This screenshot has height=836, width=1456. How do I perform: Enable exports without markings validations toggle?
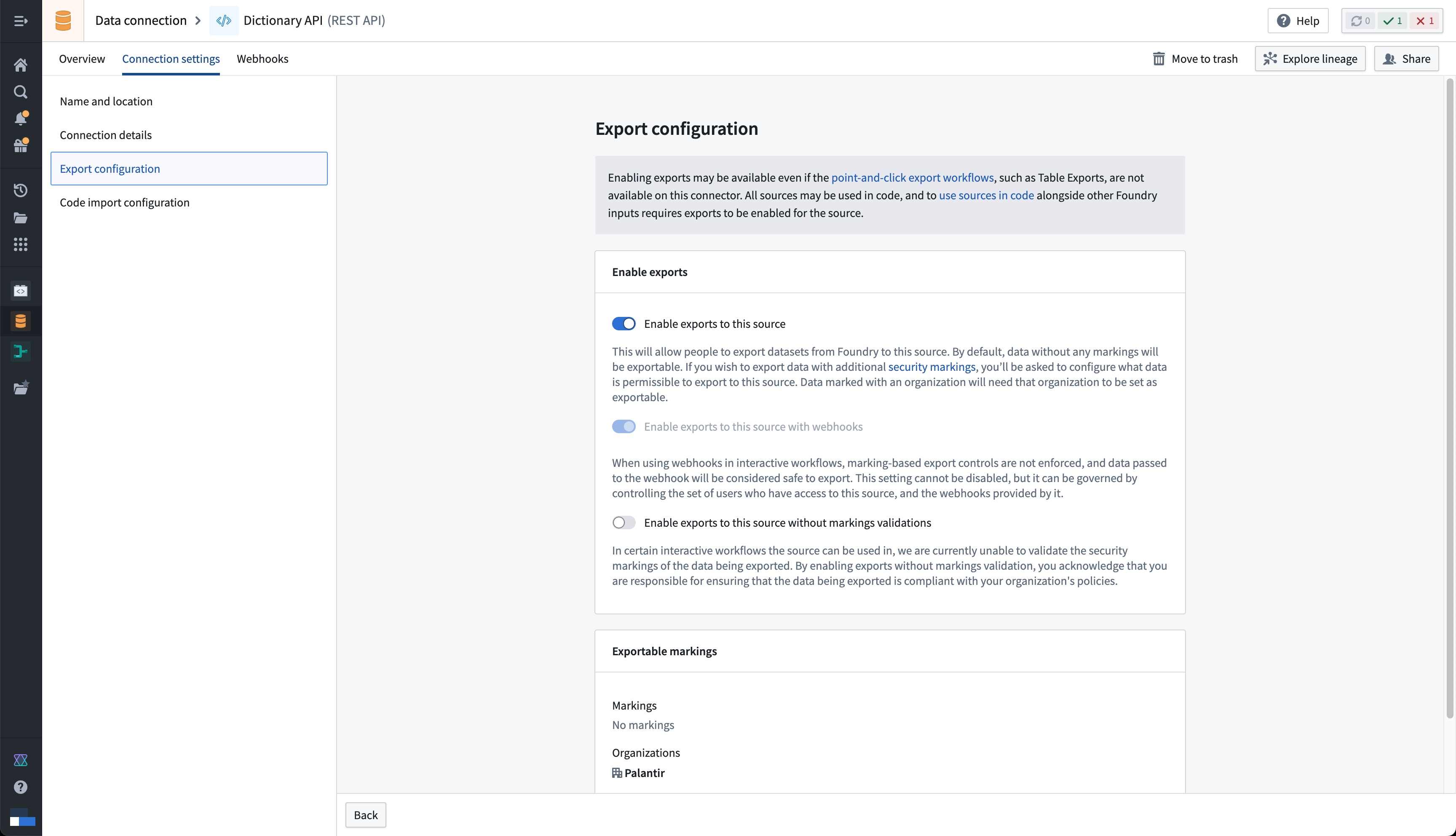click(x=623, y=522)
